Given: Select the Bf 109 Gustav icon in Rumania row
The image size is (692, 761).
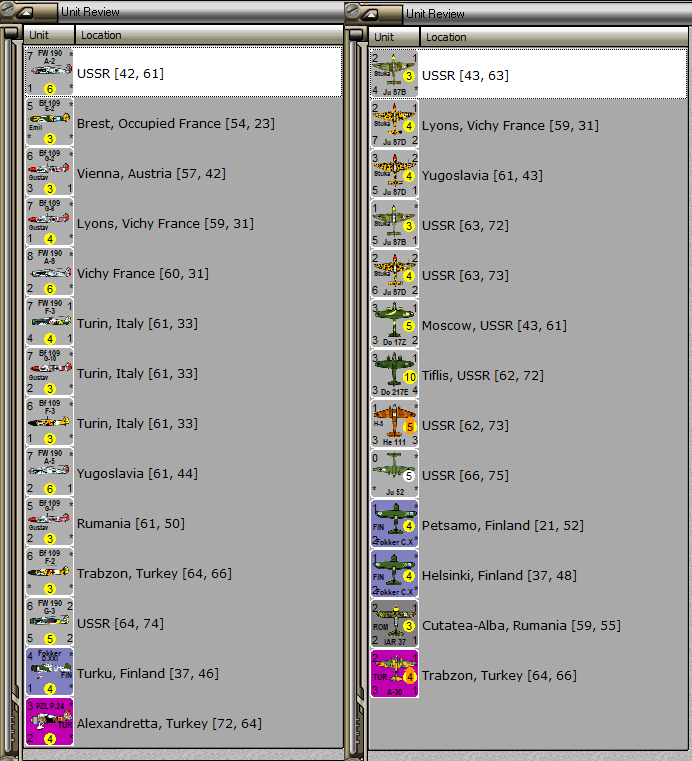Looking at the screenshot, I should [49, 522].
